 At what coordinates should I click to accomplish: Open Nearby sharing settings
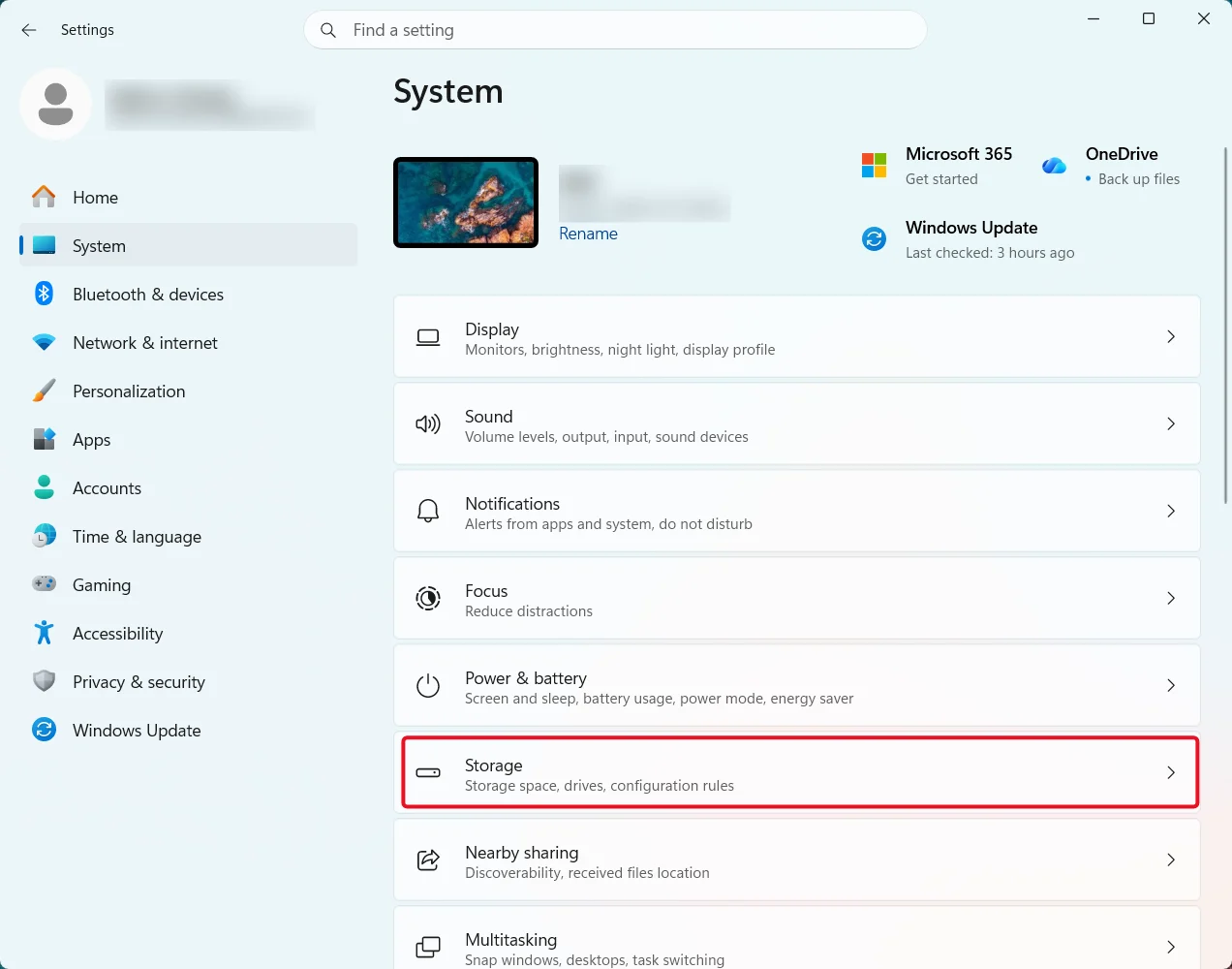tap(797, 860)
